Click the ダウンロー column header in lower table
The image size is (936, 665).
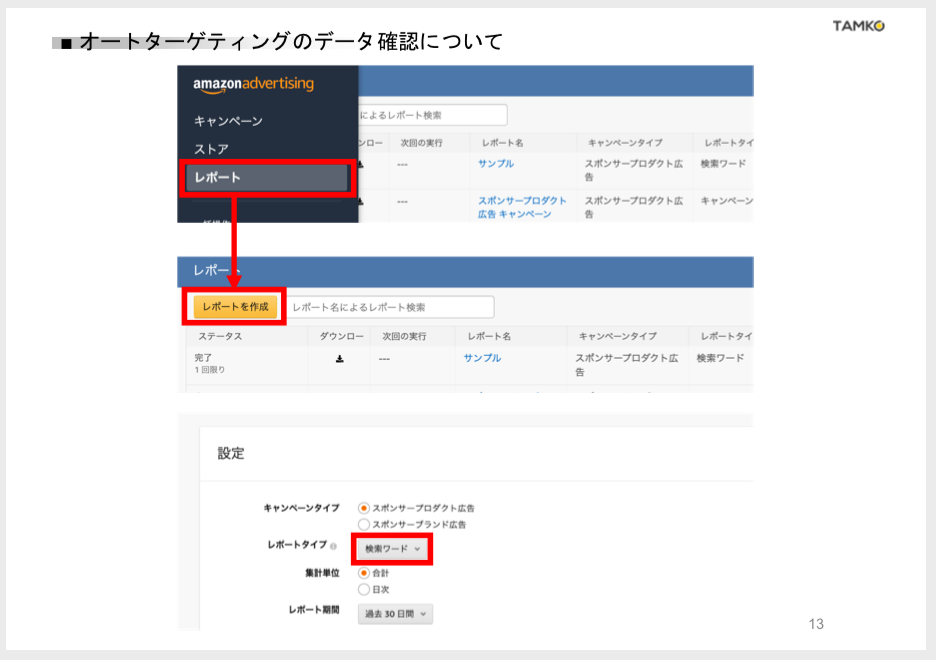pos(341,336)
